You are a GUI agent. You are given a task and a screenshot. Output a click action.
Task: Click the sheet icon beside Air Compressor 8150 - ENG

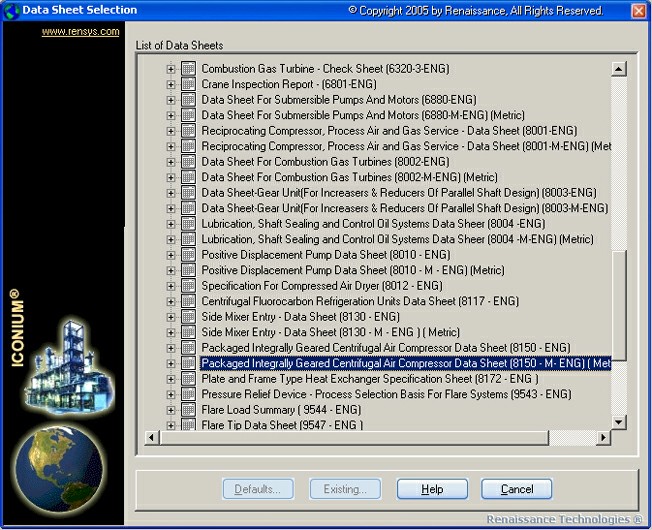click(188, 348)
